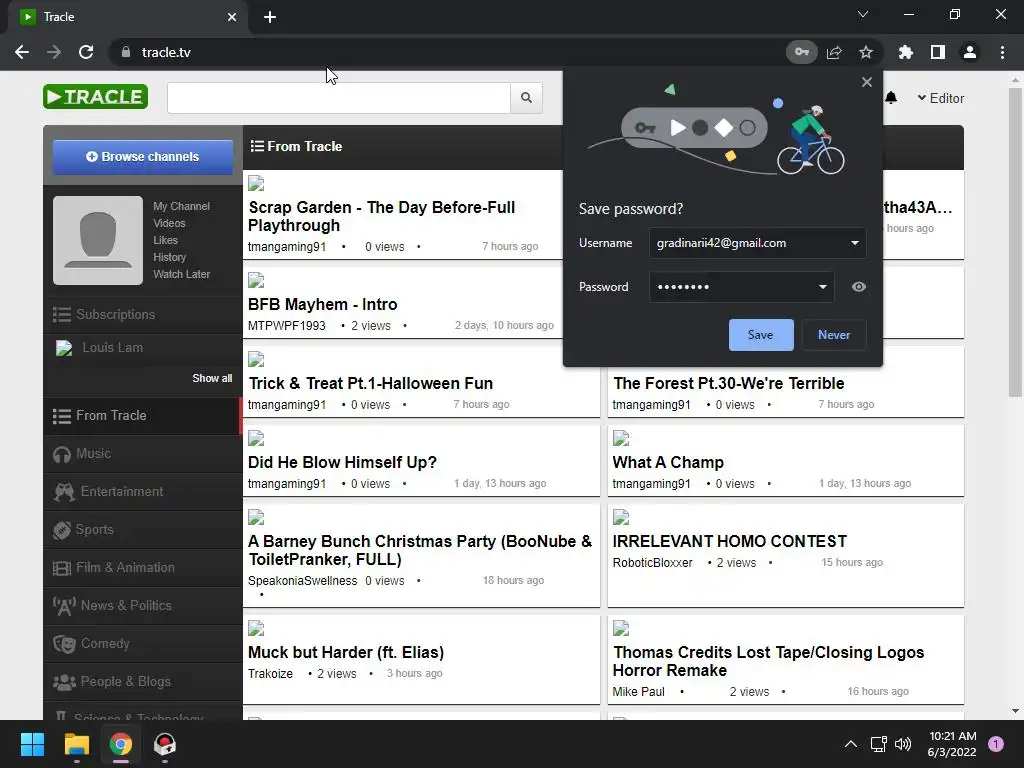Select From Tracle in the sidebar
The width and height of the screenshot is (1024, 768).
point(143,415)
